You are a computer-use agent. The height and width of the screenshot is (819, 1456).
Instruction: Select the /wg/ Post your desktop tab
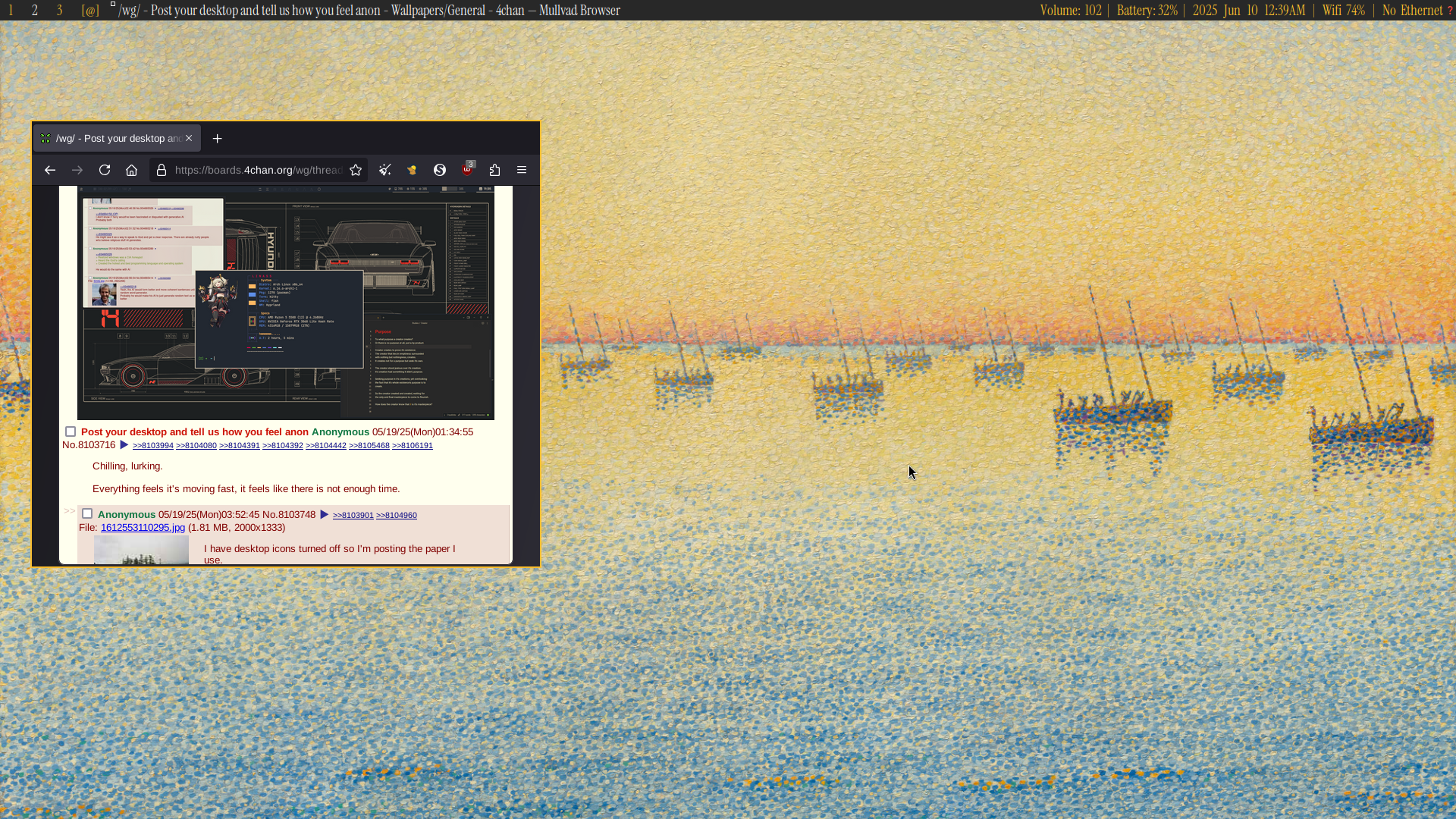pos(118,138)
